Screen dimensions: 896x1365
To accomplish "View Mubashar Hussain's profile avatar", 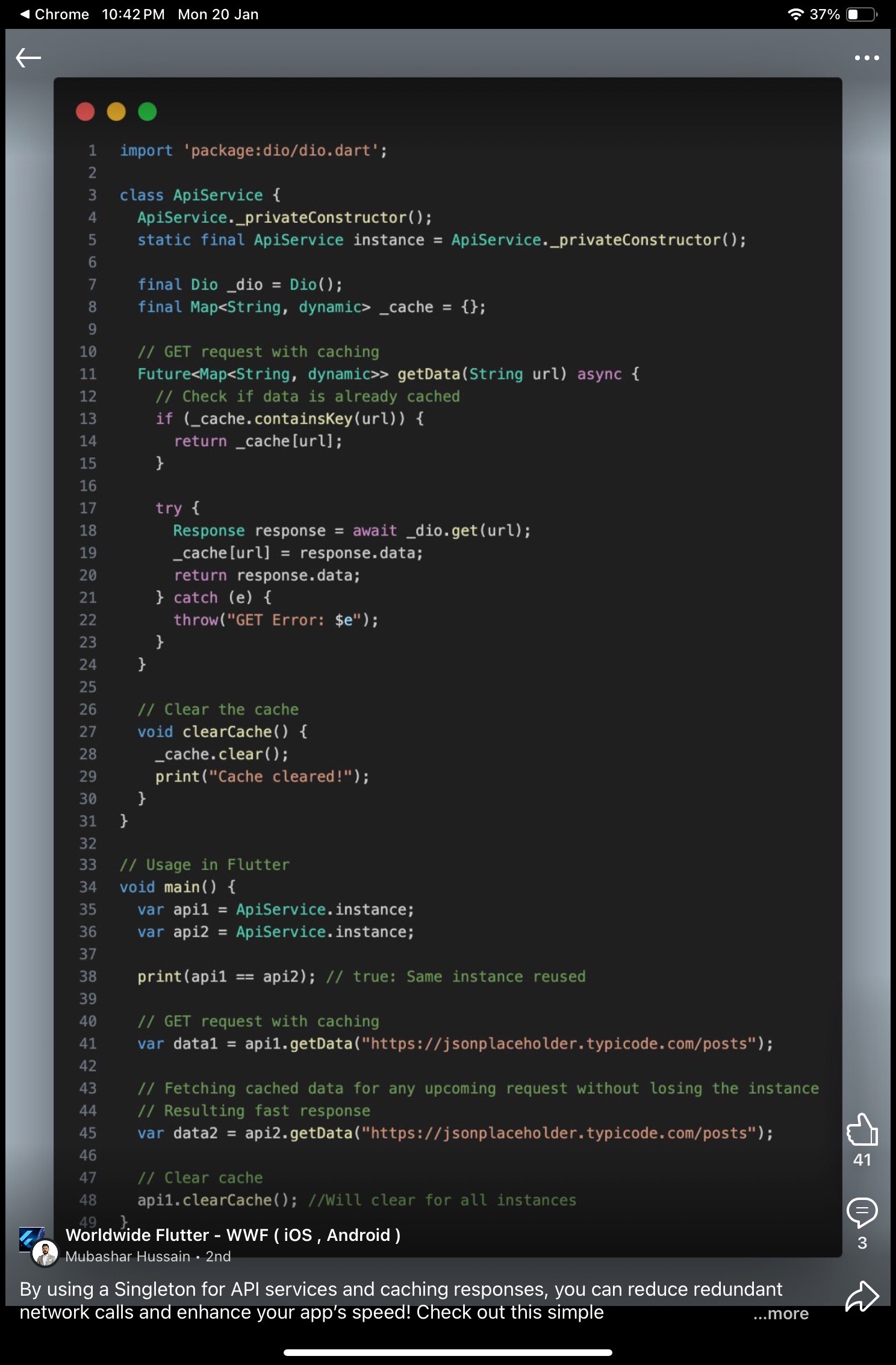I will tap(45, 1254).
